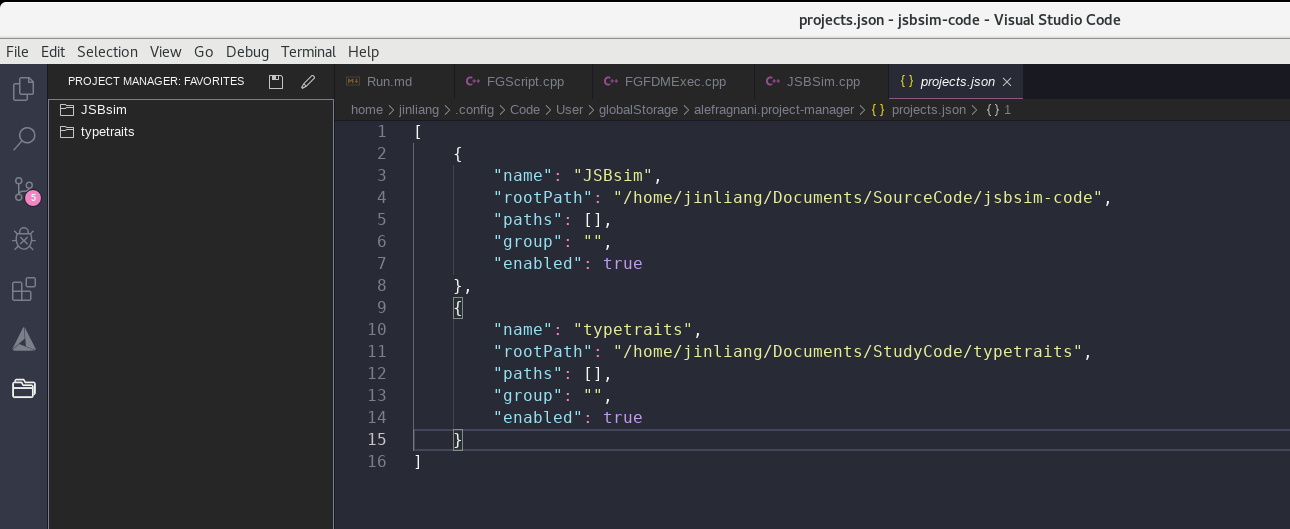Open the Debug menu
This screenshot has height=529, width=1290.
[247, 51]
